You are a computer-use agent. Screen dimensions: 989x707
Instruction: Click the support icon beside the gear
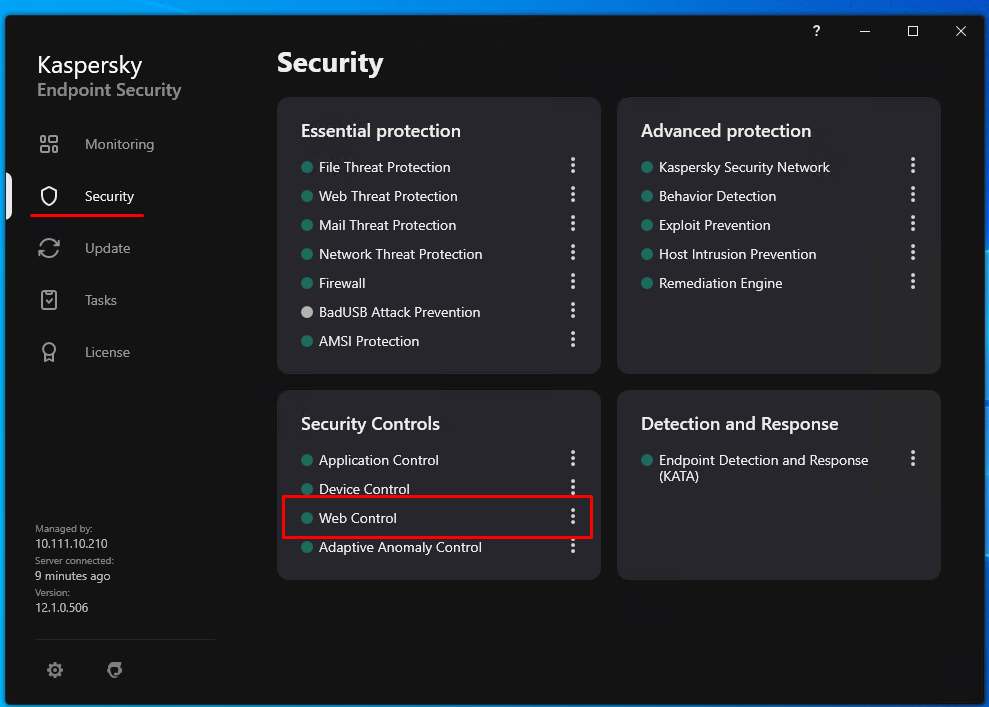point(115,670)
